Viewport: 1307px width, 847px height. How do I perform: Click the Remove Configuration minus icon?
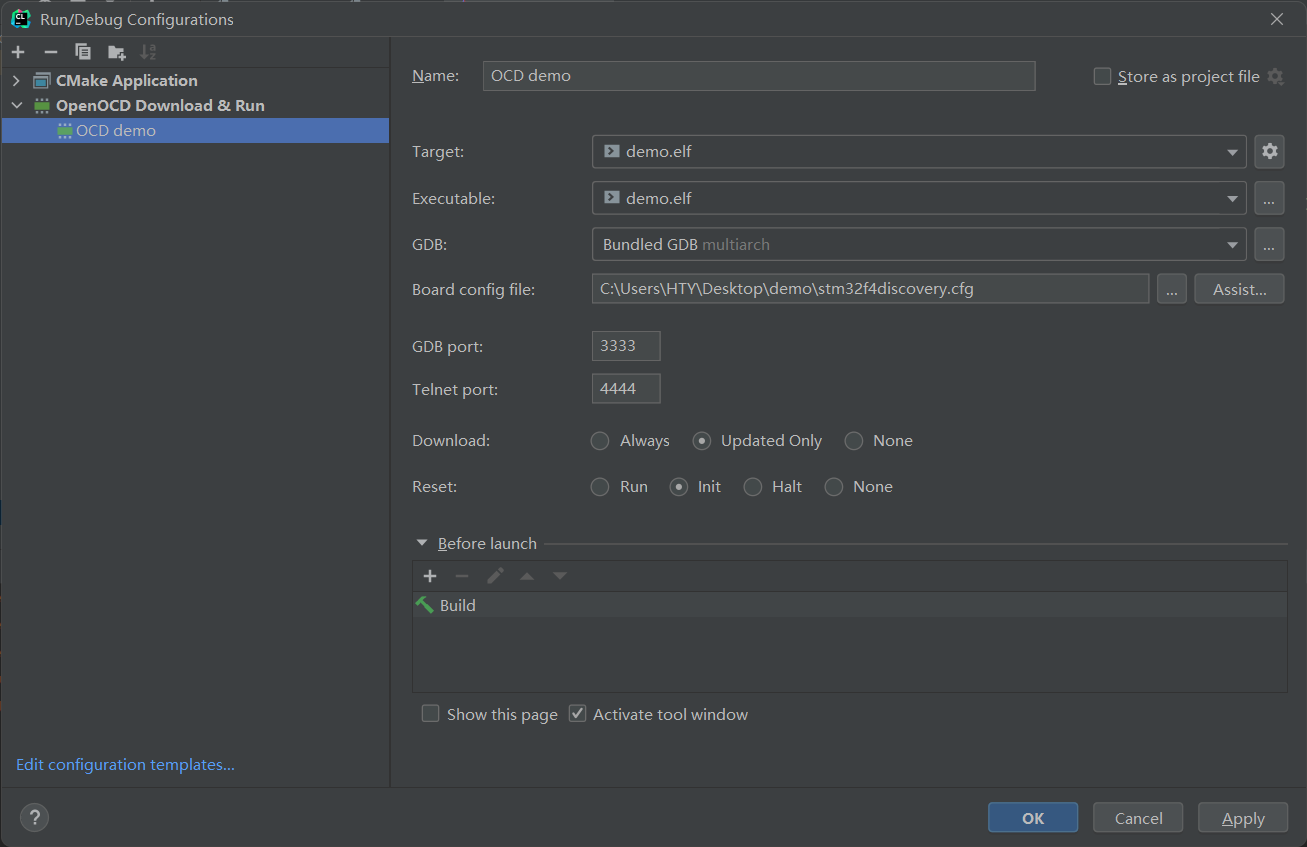pos(51,52)
